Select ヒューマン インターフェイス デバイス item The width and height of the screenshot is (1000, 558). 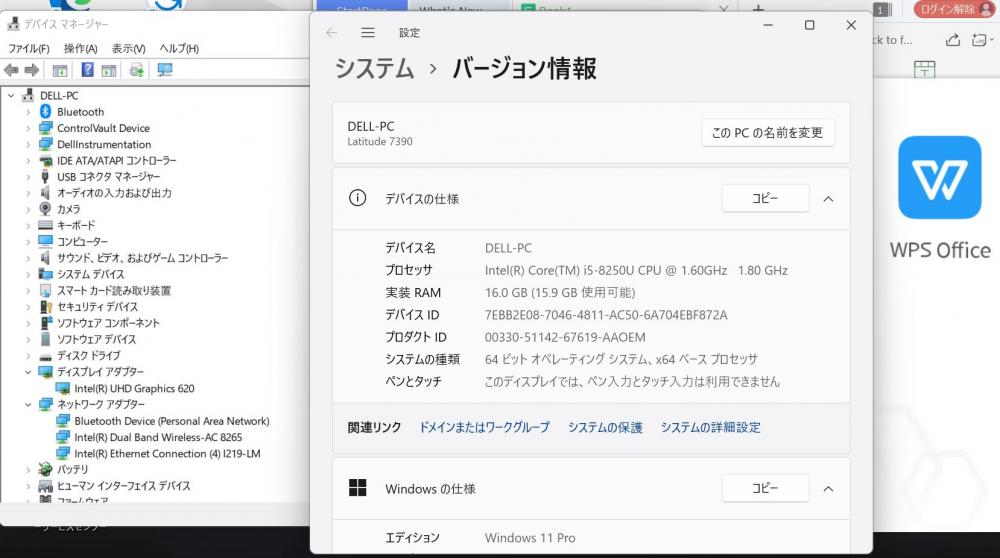[x=124, y=486]
